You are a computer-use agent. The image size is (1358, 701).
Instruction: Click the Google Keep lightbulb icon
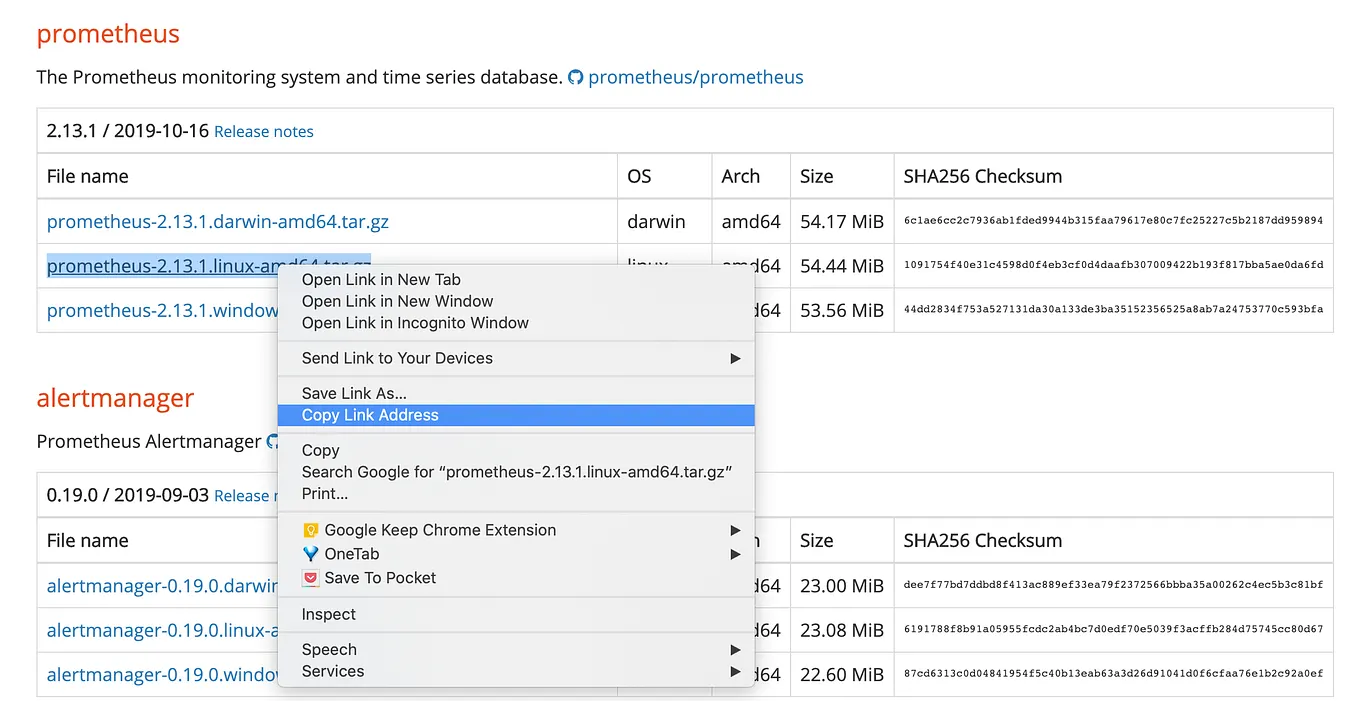(311, 530)
